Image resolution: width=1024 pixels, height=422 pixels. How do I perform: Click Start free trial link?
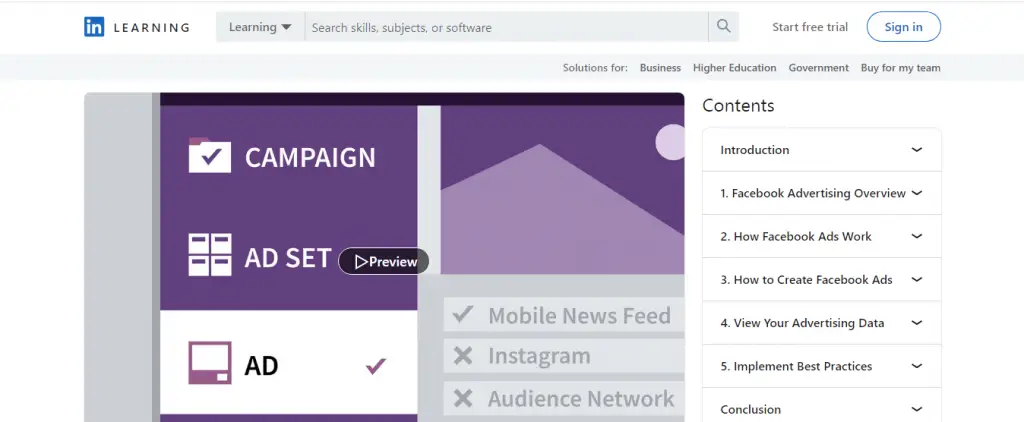click(x=810, y=27)
